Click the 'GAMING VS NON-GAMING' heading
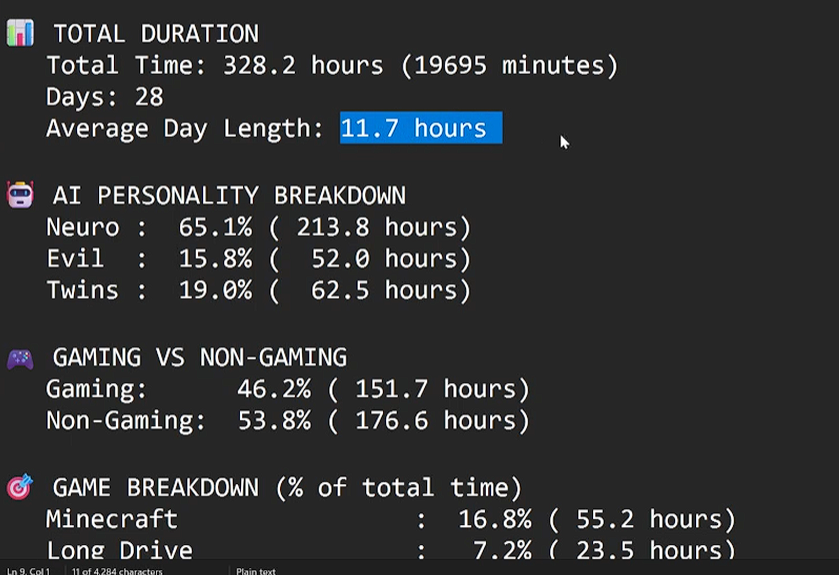This screenshot has width=839, height=575. coord(200,357)
